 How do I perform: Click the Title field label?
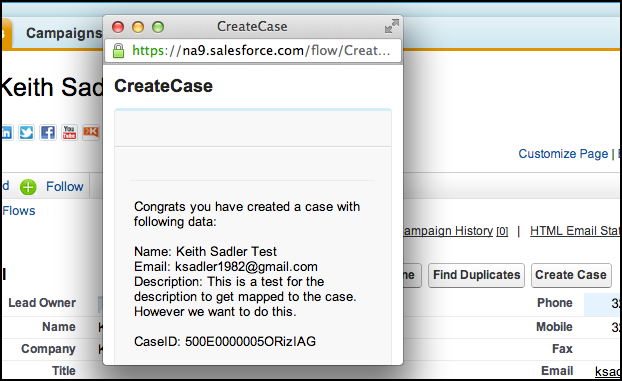pyautogui.click(x=63, y=371)
